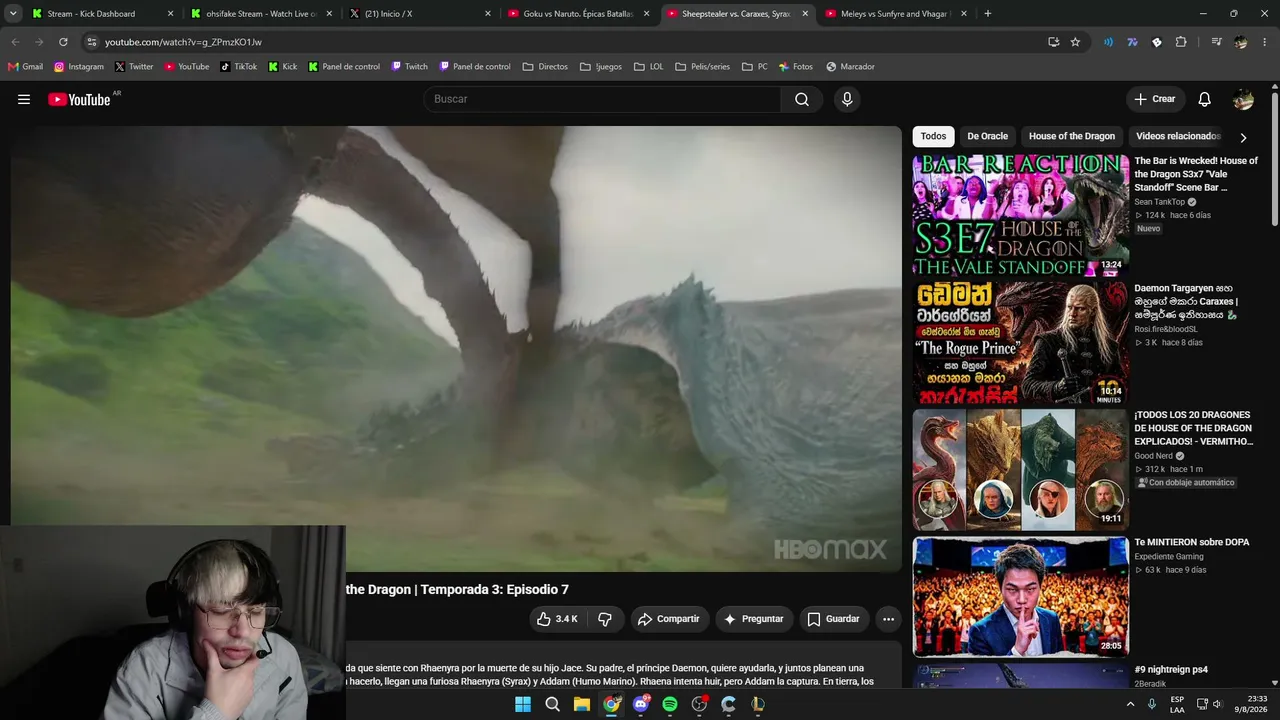Open the Marcador bookmark link
Screen dimensions: 1280x720
(850, 67)
